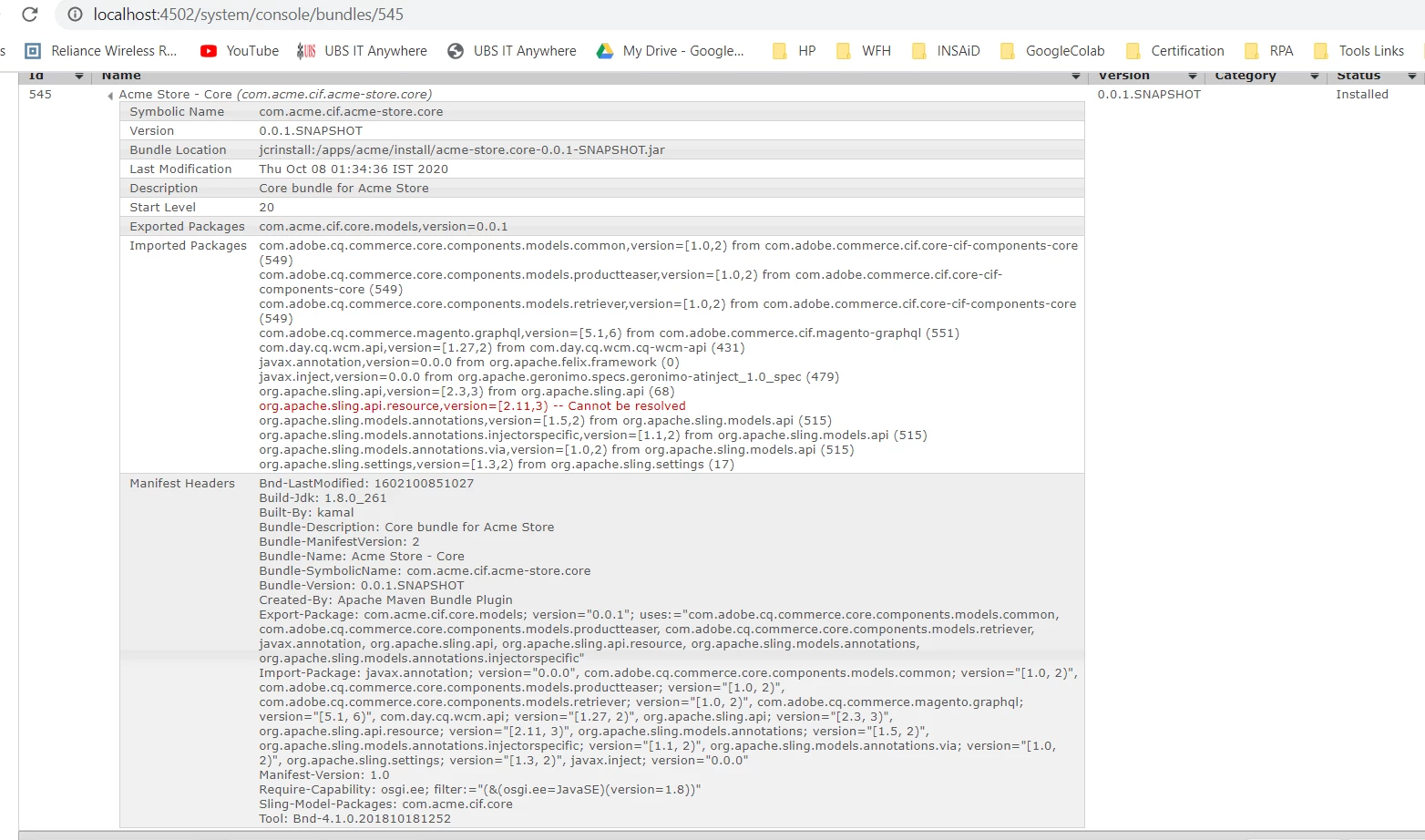Sort bundles by the Name column arrow
1425x840 pixels.
[x=1076, y=76]
